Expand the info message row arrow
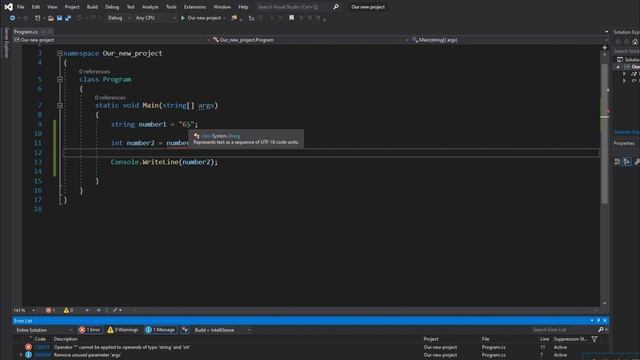640x360 pixels. click(20, 355)
